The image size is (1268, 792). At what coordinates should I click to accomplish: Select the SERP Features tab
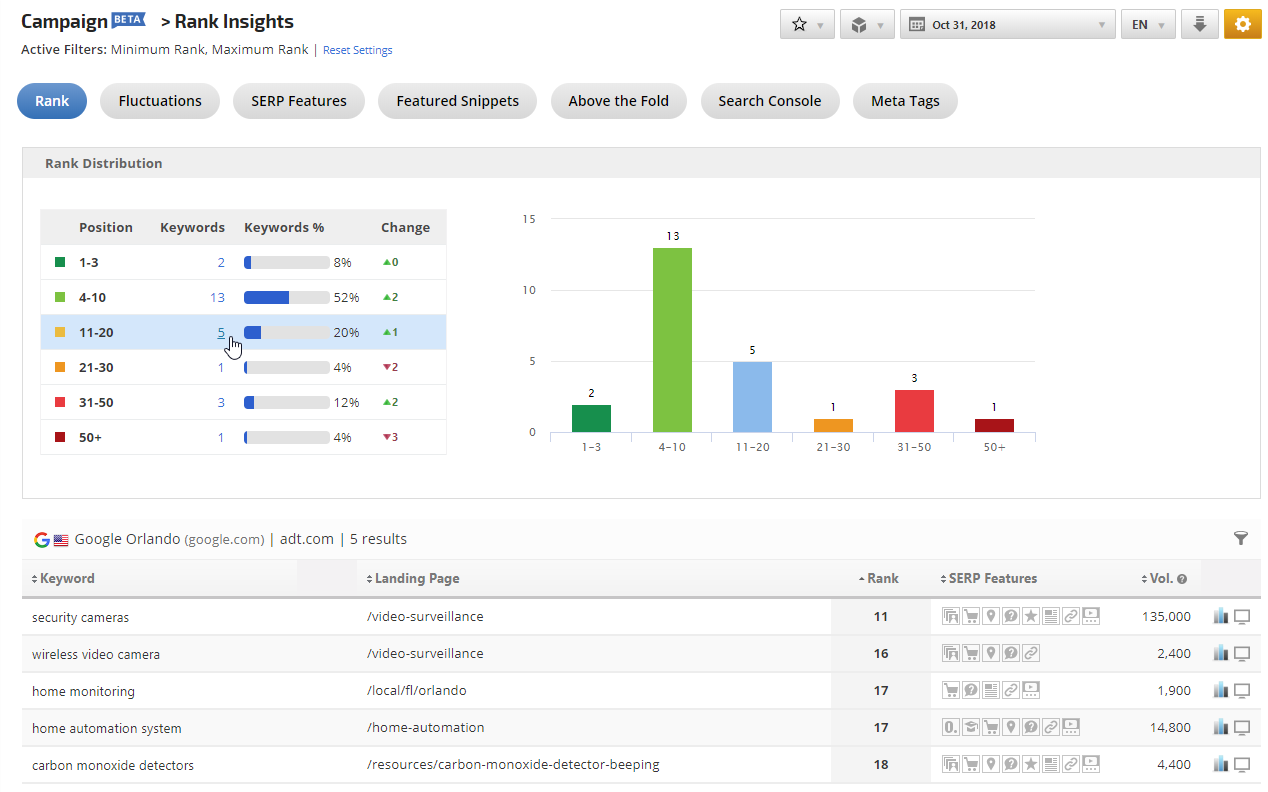coord(298,101)
